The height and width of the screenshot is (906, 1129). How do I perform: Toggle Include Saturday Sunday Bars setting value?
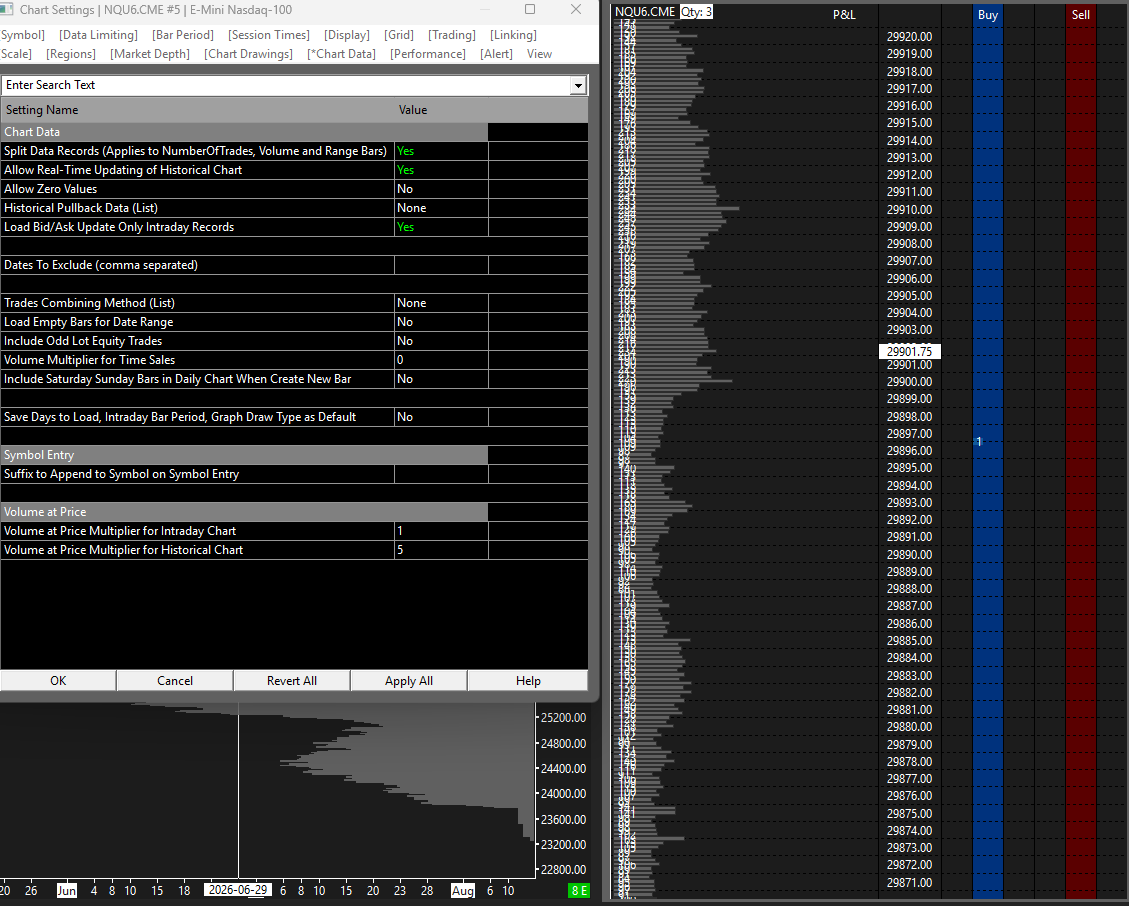tap(441, 379)
